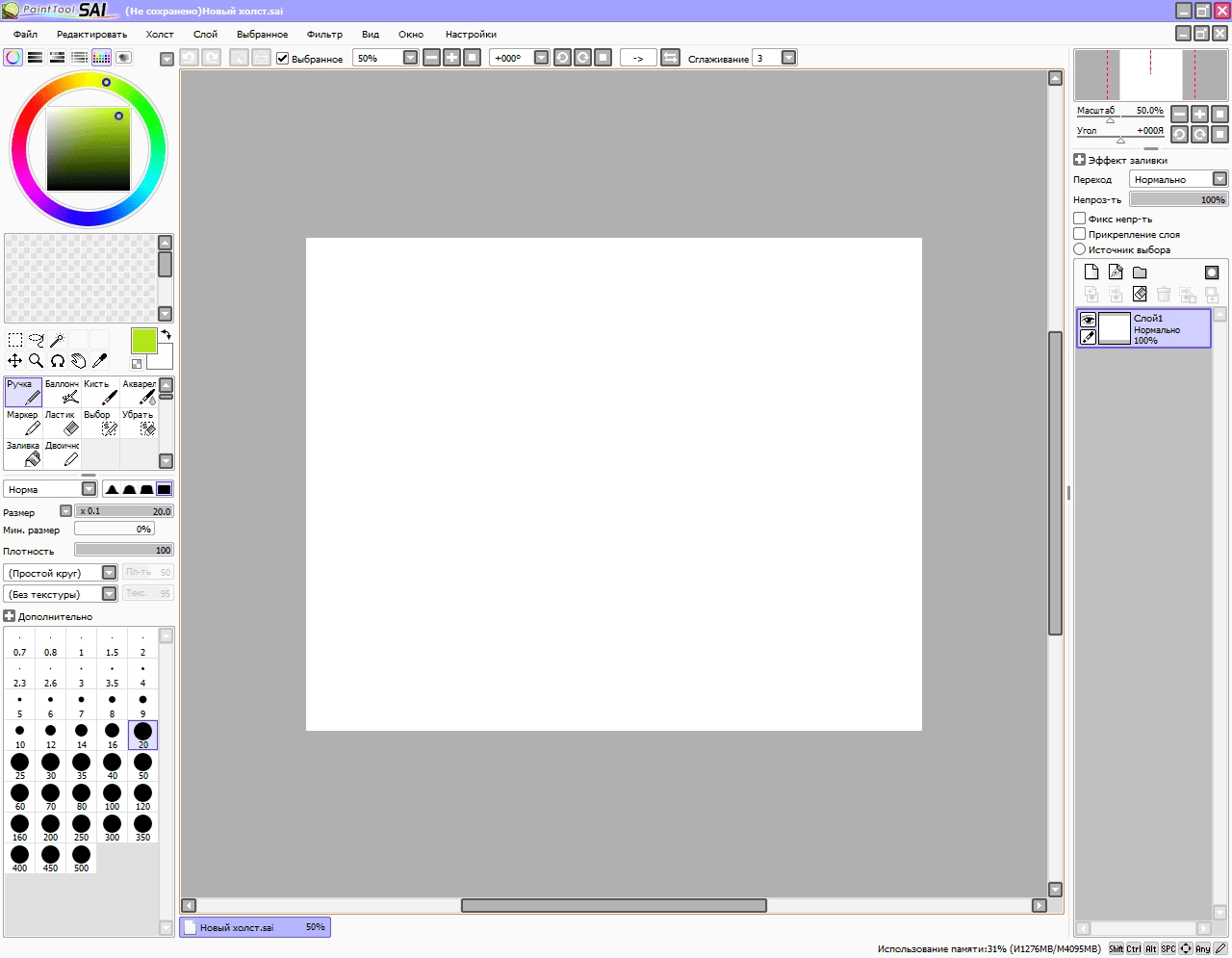1232x958 pixels.
Task: Enable Фикс непр-ть checkbox
Action: [1080, 219]
